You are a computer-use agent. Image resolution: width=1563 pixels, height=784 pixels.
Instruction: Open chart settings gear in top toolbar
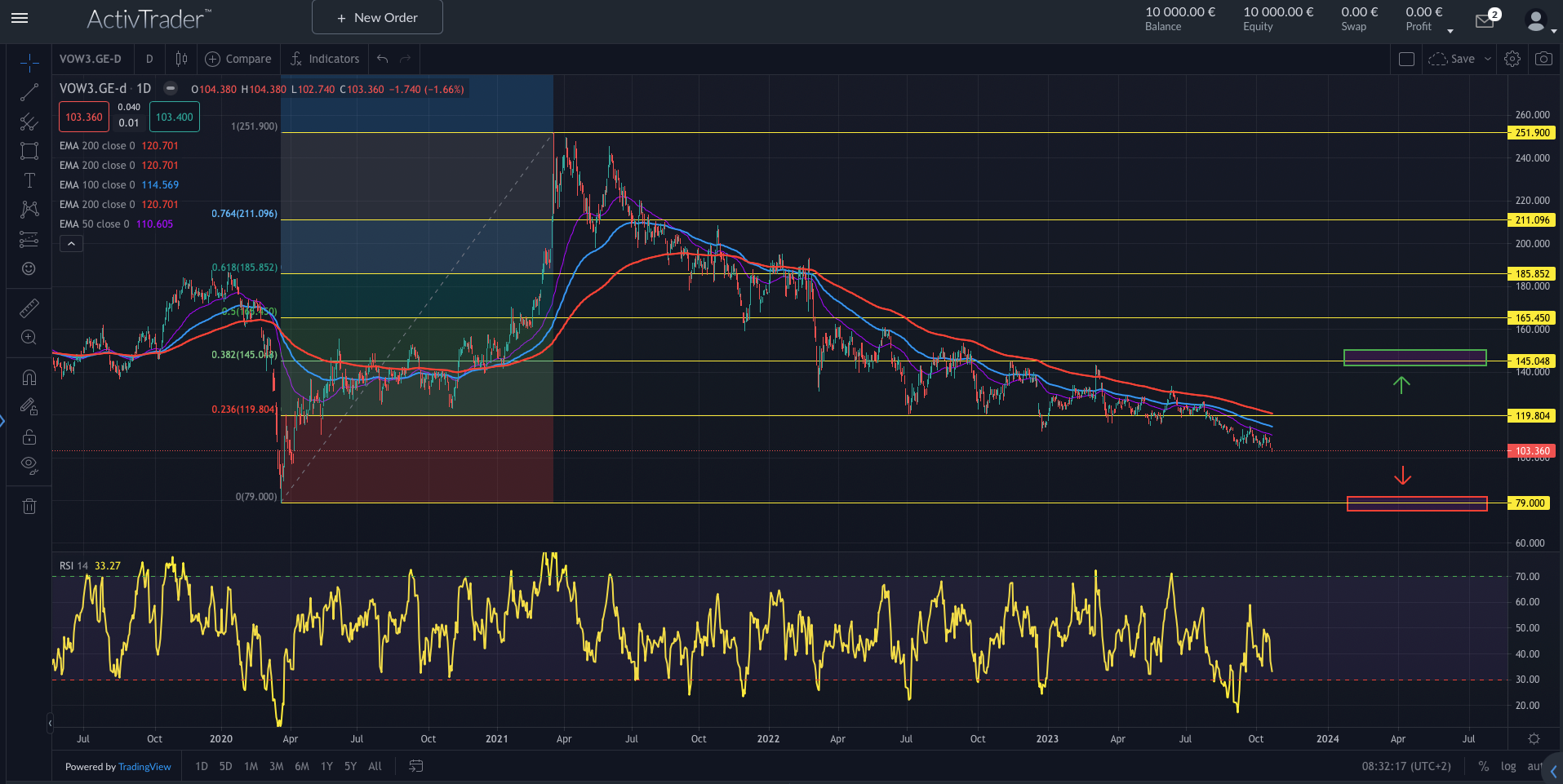pos(1512,59)
